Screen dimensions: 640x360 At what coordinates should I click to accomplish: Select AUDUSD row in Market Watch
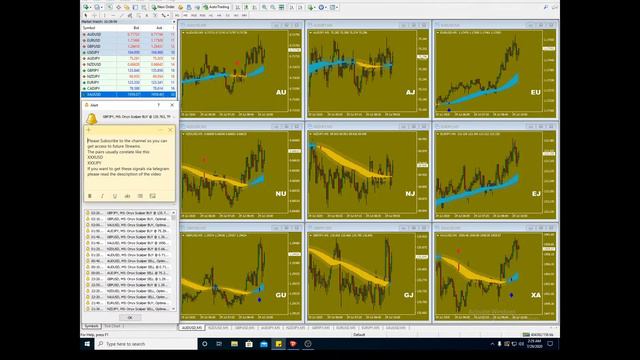129,34
